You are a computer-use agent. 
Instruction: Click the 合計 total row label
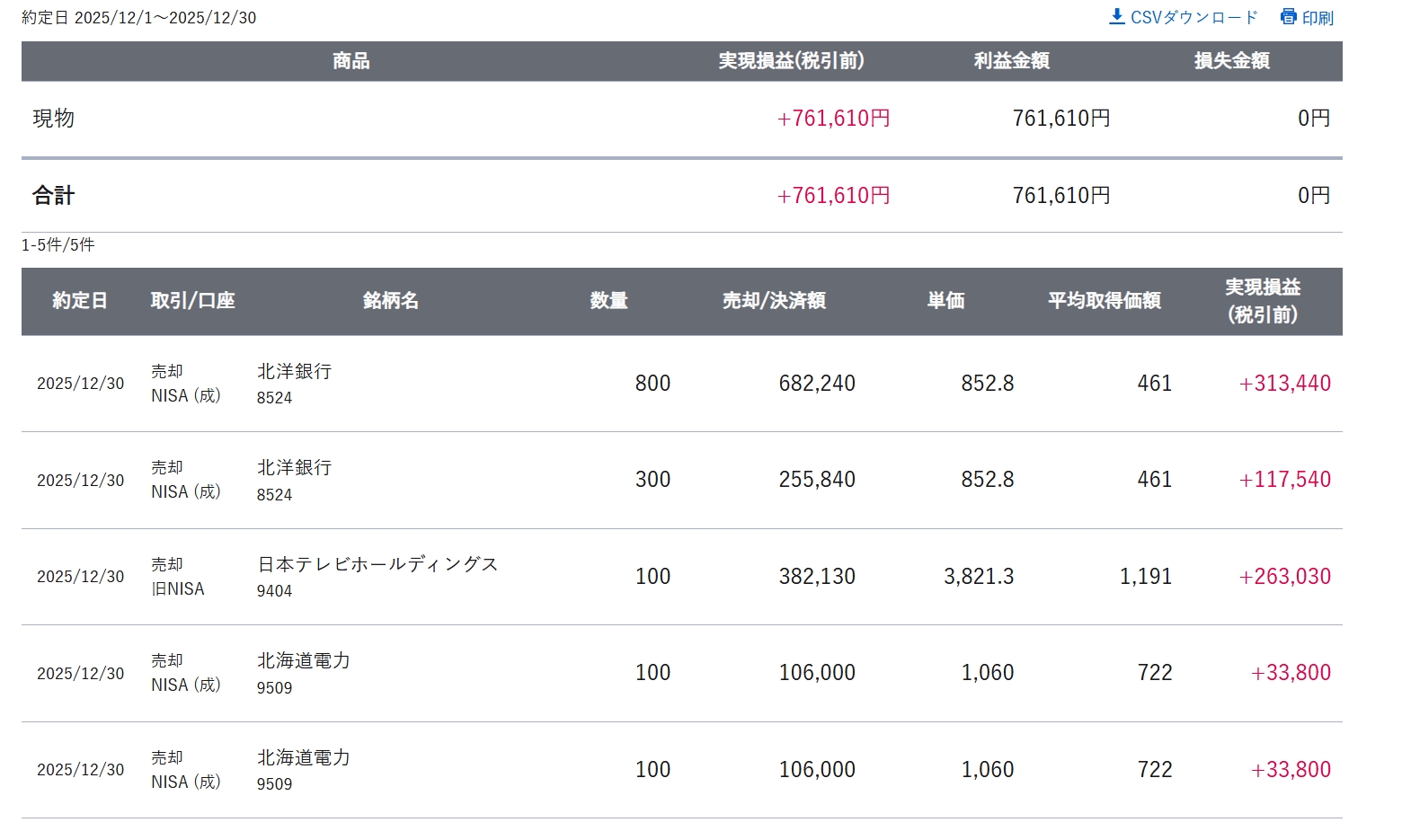pos(54,196)
